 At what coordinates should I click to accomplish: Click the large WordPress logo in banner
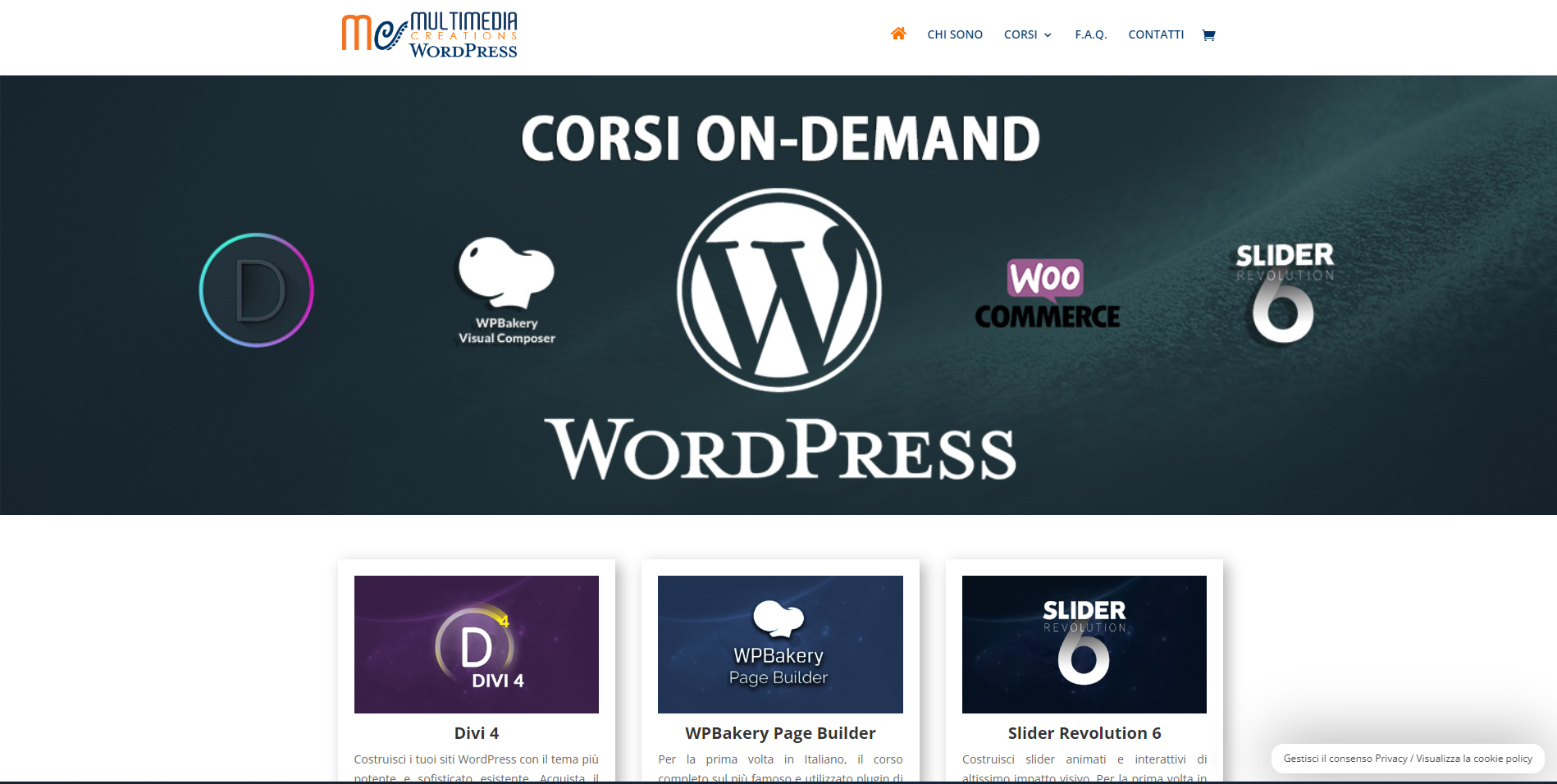779,289
